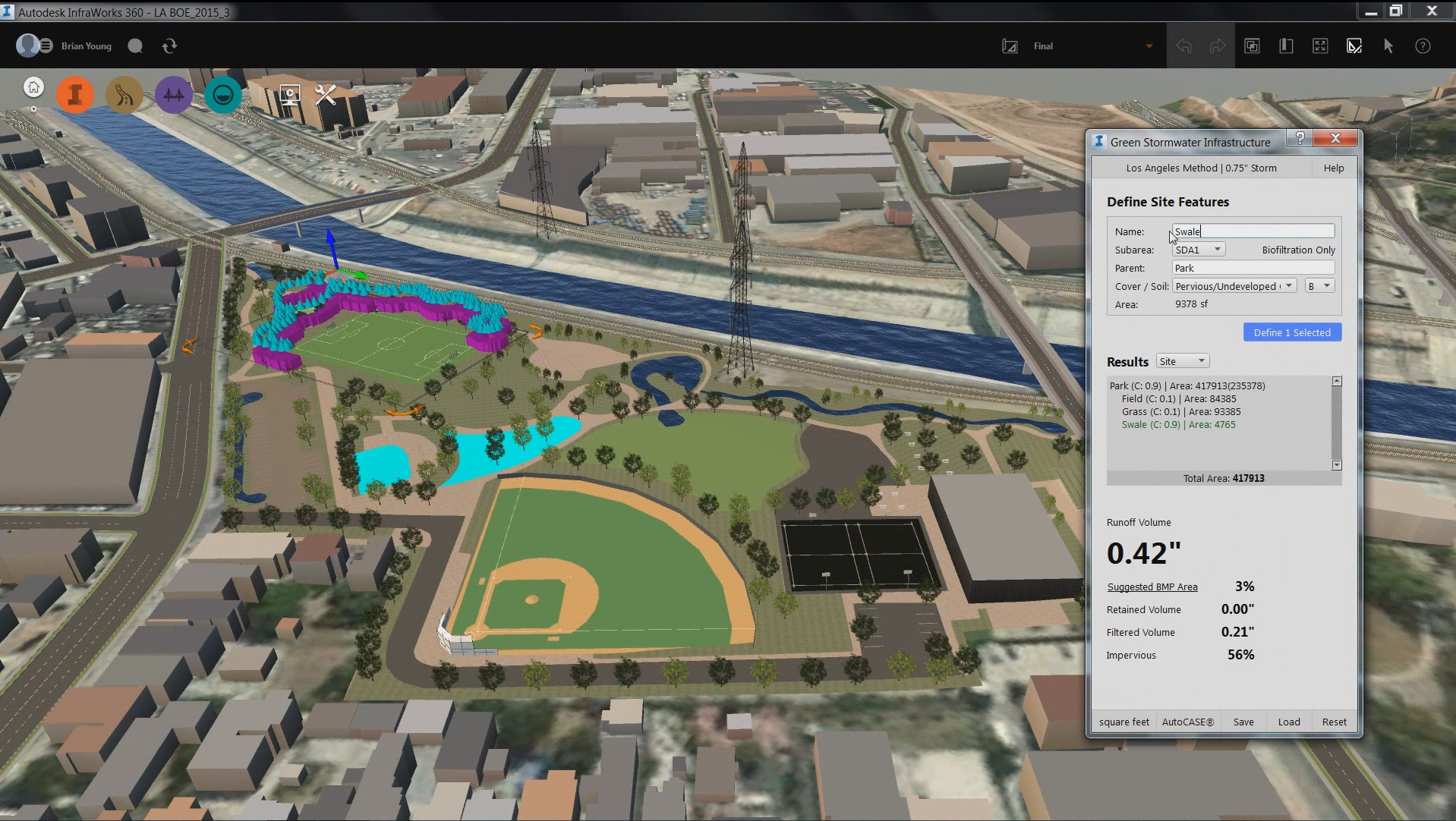Click the AutoCASE® button
Image resolution: width=1456 pixels, height=821 pixels.
click(x=1188, y=722)
